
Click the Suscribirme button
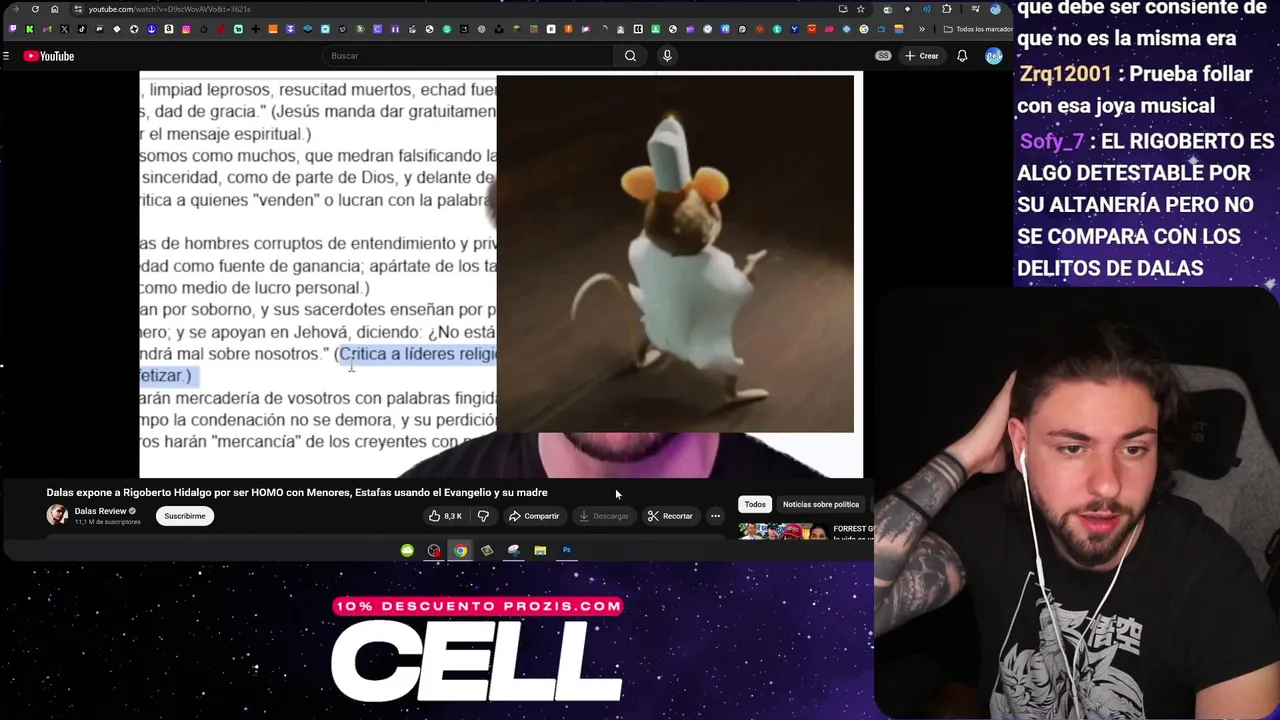[x=185, y=516]
